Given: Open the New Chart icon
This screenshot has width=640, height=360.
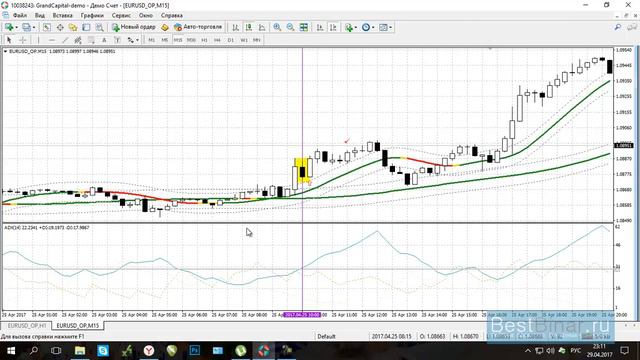Looking at the screenshot, I should (9, 27).
